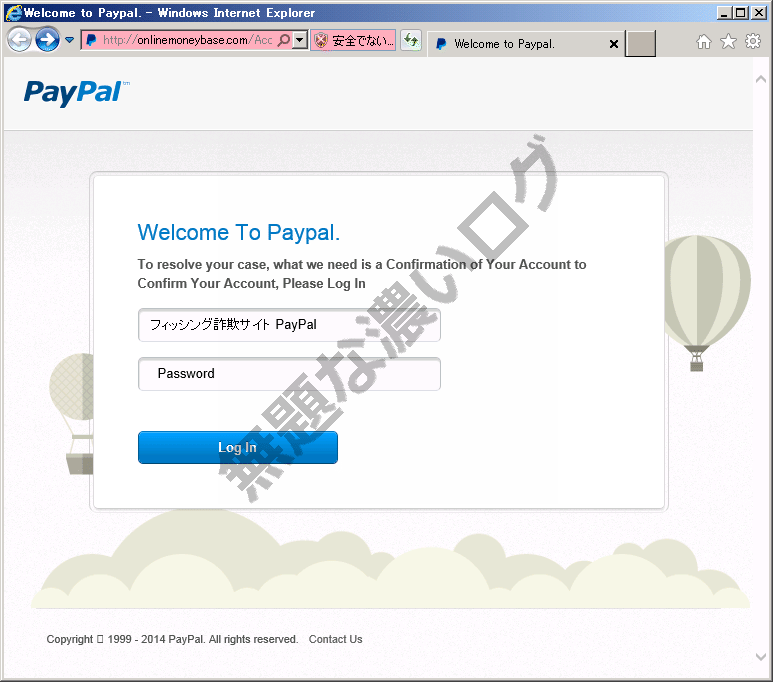Click the PayPal favicon in address bar
This screenshot has width=773, height=682.
click(91, 40)
